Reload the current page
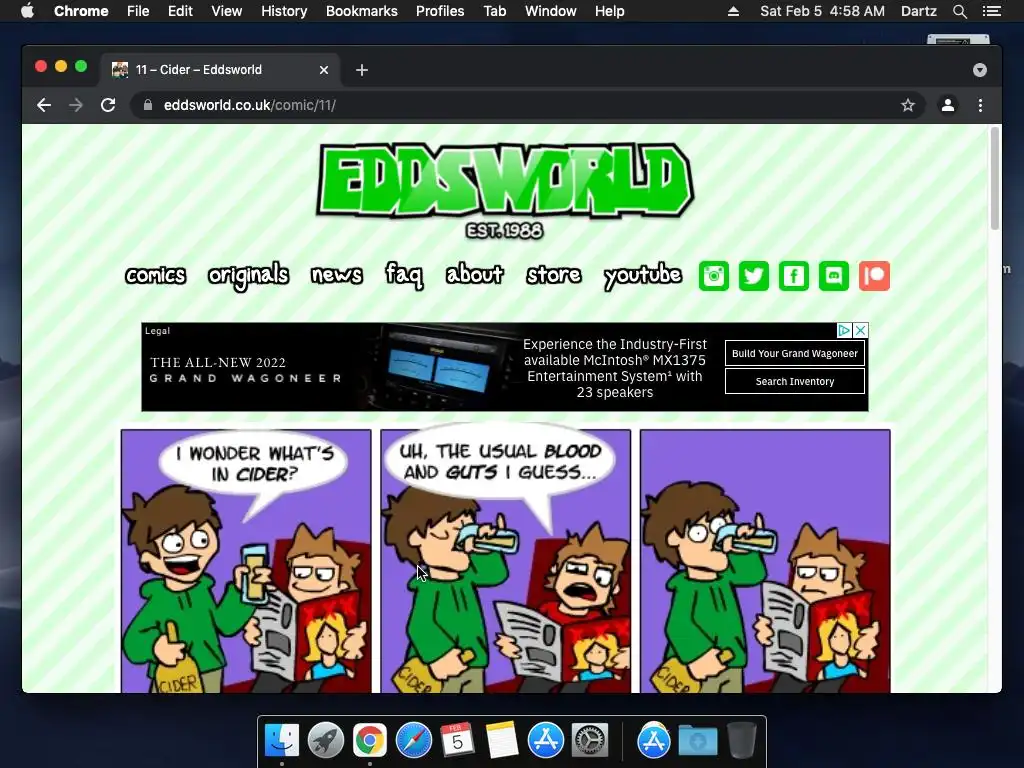Viewport: 1024px width, 768px height. (x=108, y=105)
